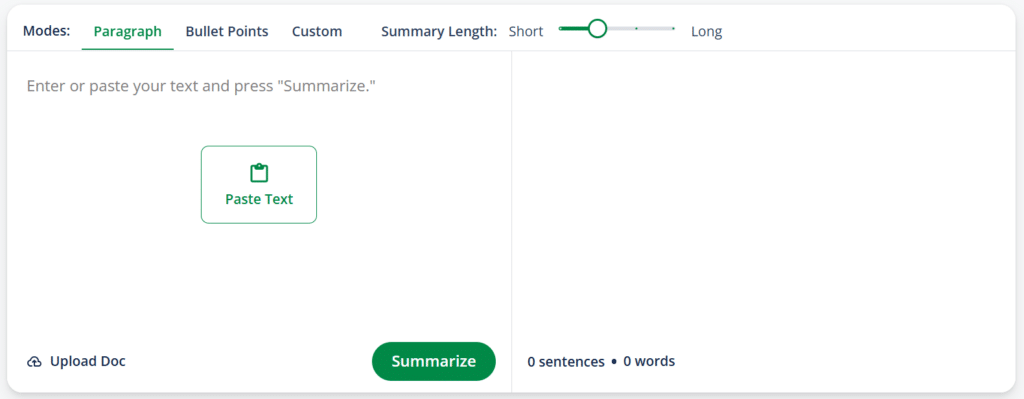Click the Upload Doc text link

(x=88, y=361)
